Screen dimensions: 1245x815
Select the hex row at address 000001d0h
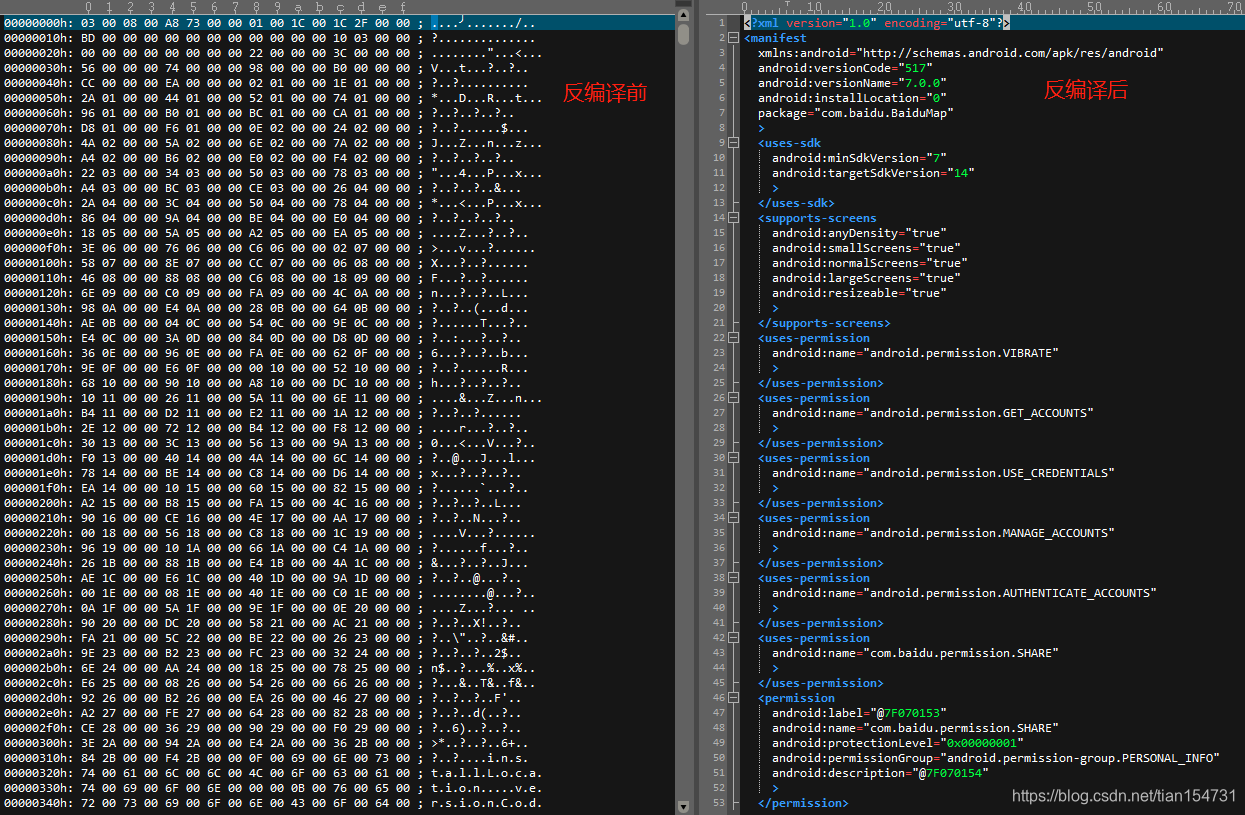point(275,458)
